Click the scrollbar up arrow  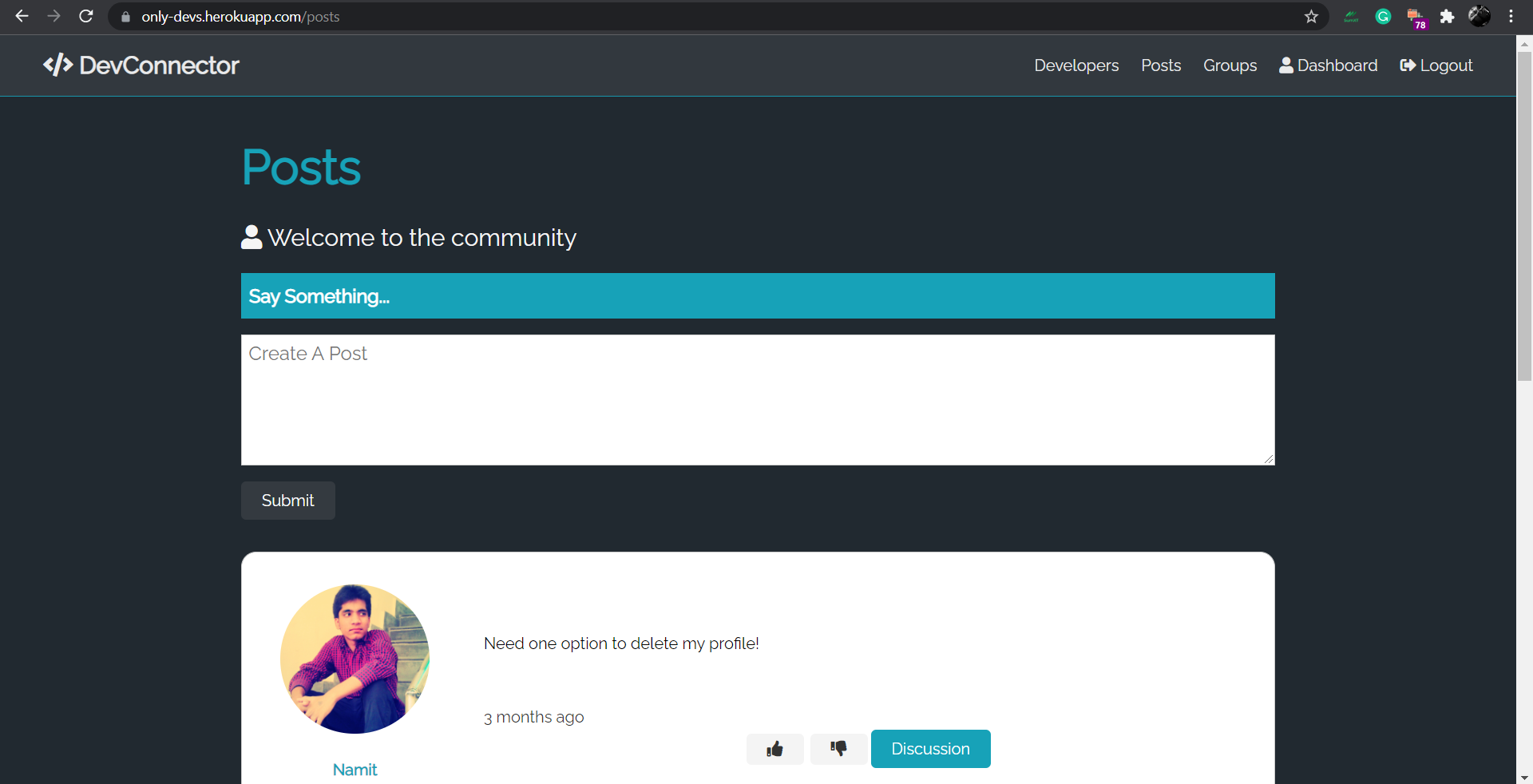tap(1524, 43)
